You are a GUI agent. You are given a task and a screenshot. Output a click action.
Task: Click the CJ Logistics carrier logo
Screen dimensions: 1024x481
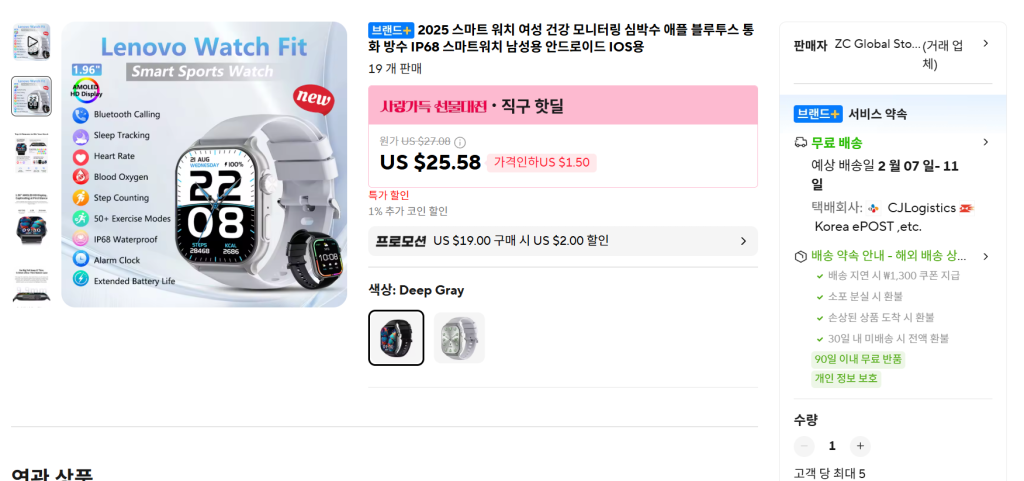click(874, 208)
